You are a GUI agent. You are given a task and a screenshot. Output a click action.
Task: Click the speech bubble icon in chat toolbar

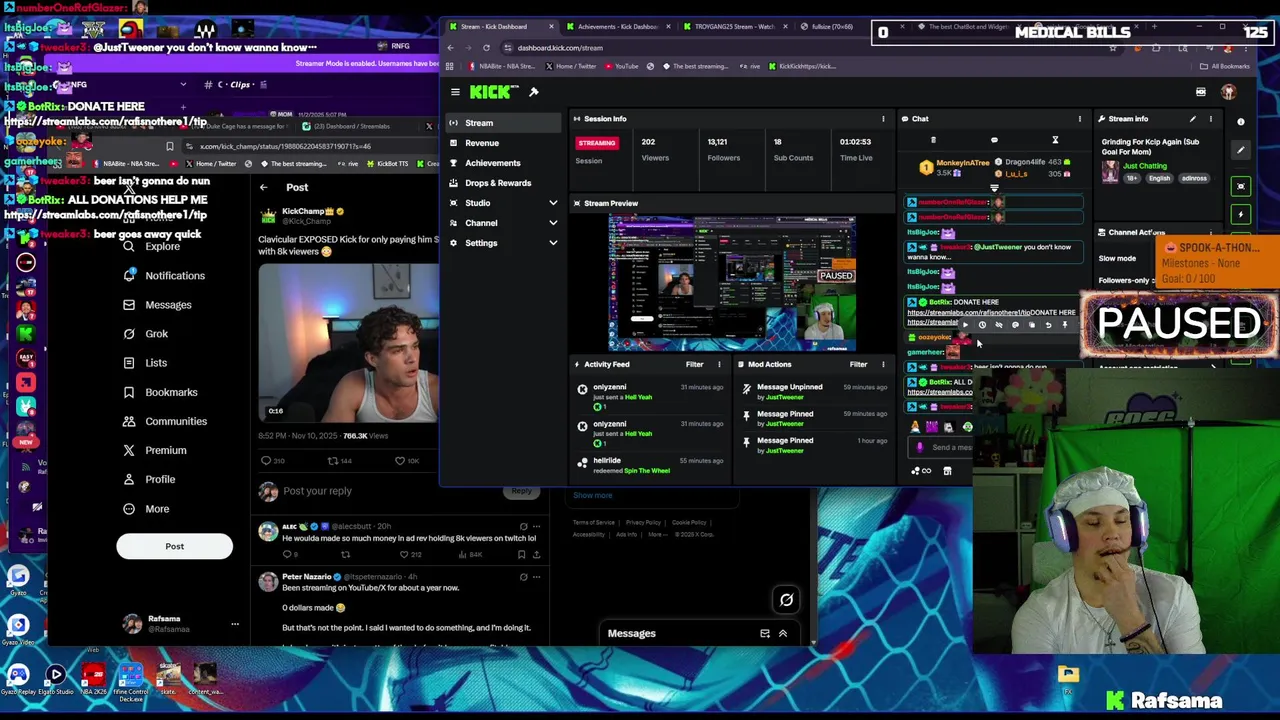point(994,141)
